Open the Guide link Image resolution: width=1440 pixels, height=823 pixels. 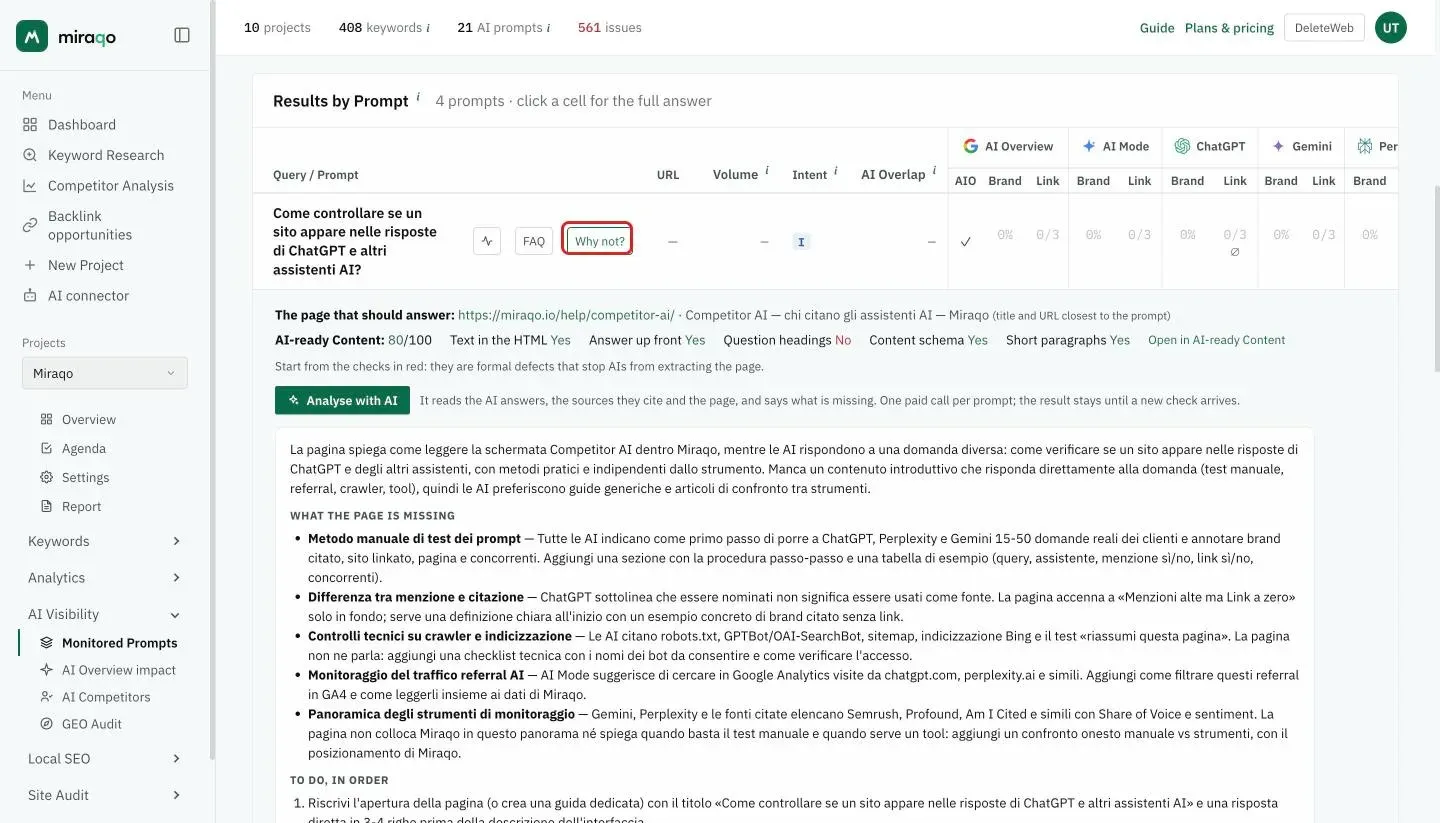(1157, 28)
